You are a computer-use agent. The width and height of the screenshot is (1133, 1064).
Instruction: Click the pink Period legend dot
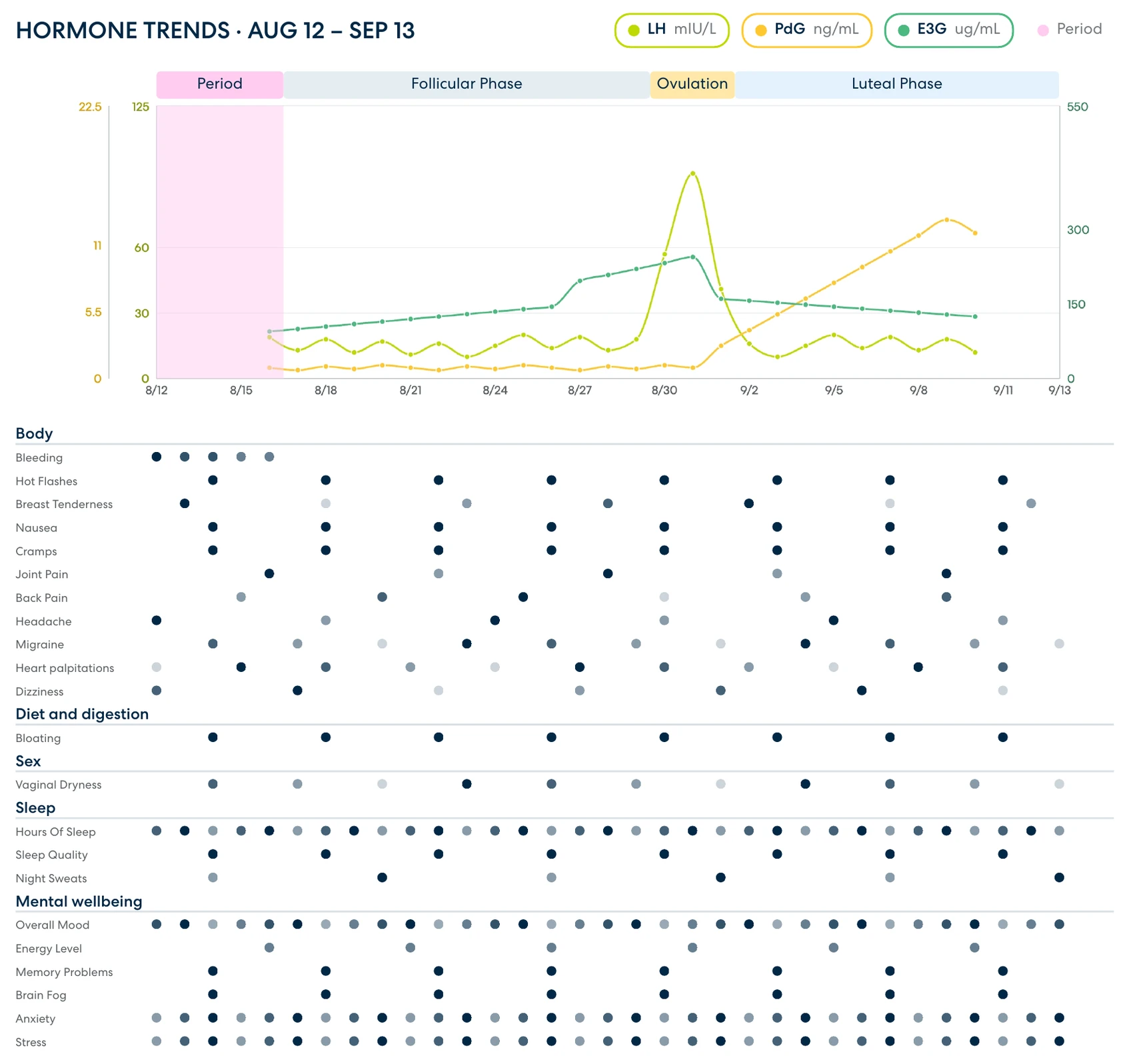click(x=1044, y=30)
